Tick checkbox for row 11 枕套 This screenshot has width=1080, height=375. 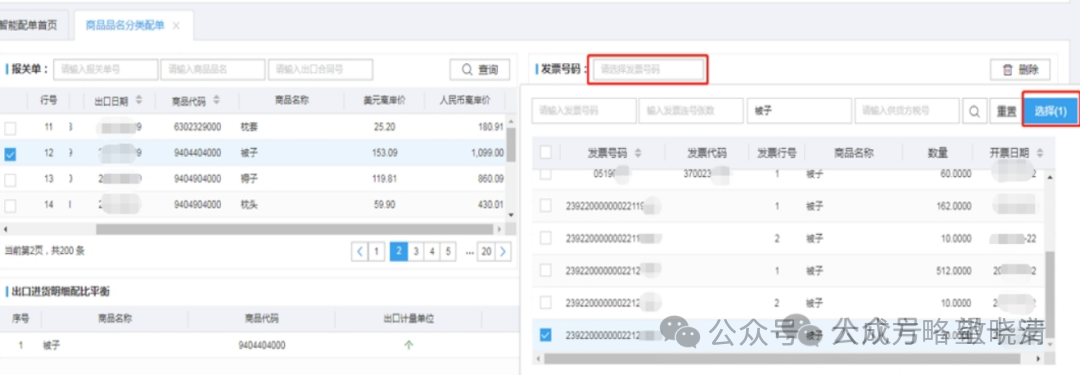coord(10,128)
